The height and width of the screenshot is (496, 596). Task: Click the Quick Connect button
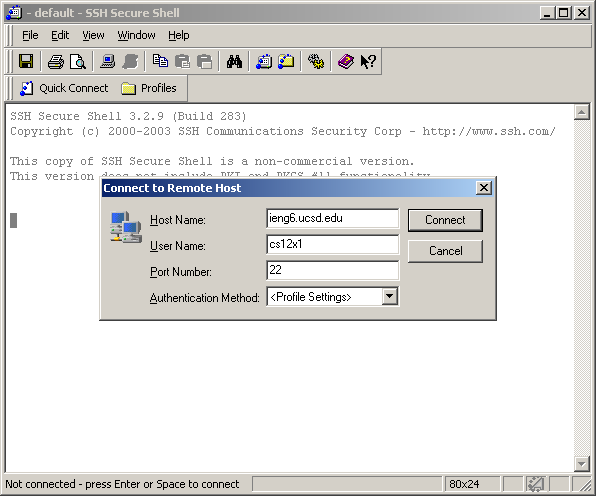[64, 88]
